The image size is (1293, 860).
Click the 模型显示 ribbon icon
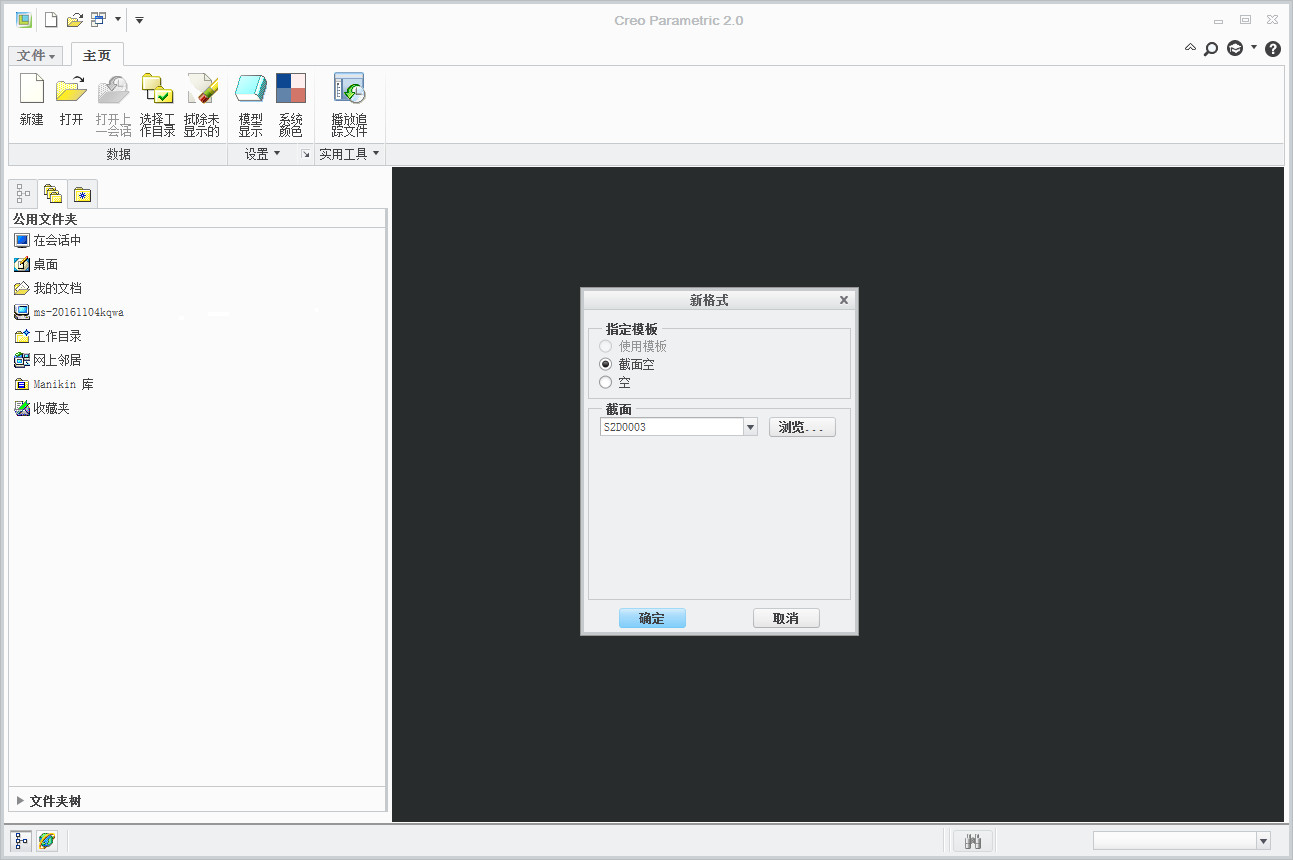pyautogui.click(x=250, y=105)
